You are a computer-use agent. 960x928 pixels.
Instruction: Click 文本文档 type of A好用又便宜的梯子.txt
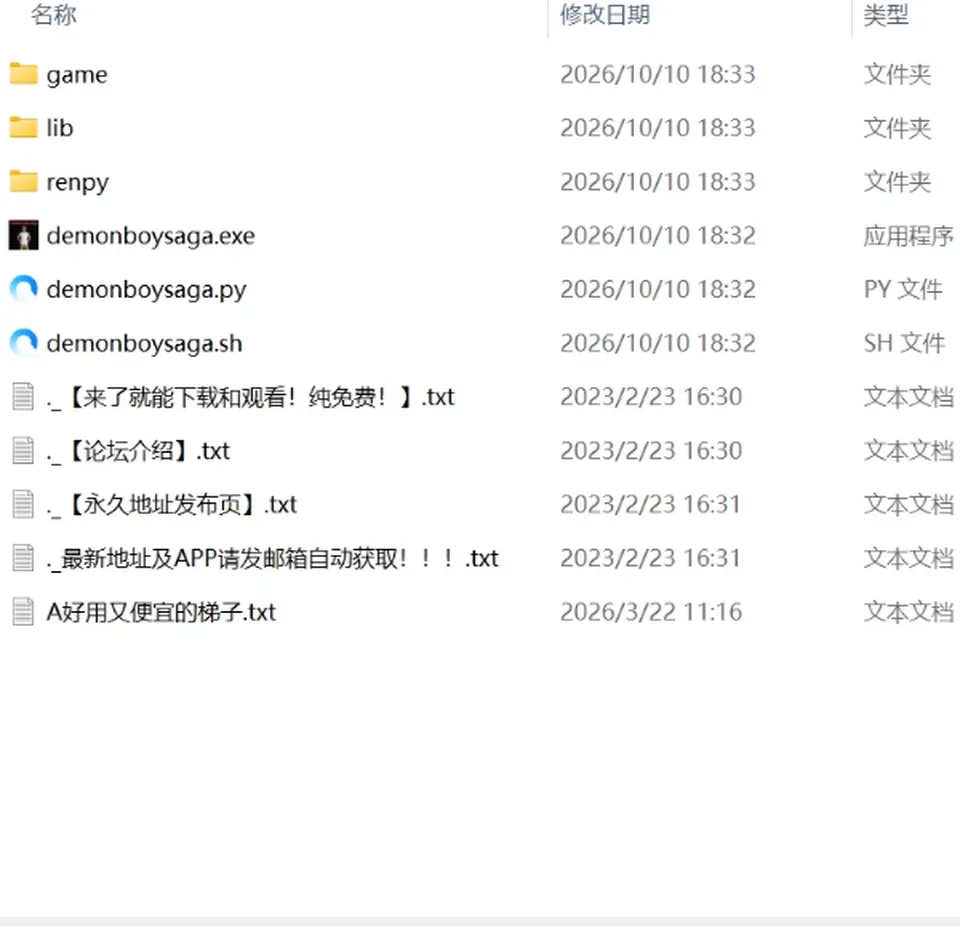[909, 612]
